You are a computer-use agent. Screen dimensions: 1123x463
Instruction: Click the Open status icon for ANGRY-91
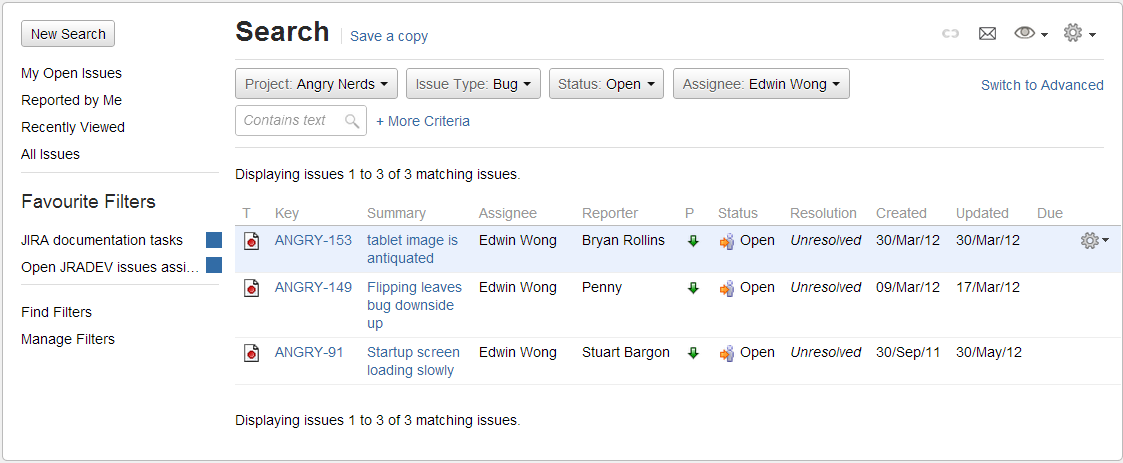[x=727, y=353]
